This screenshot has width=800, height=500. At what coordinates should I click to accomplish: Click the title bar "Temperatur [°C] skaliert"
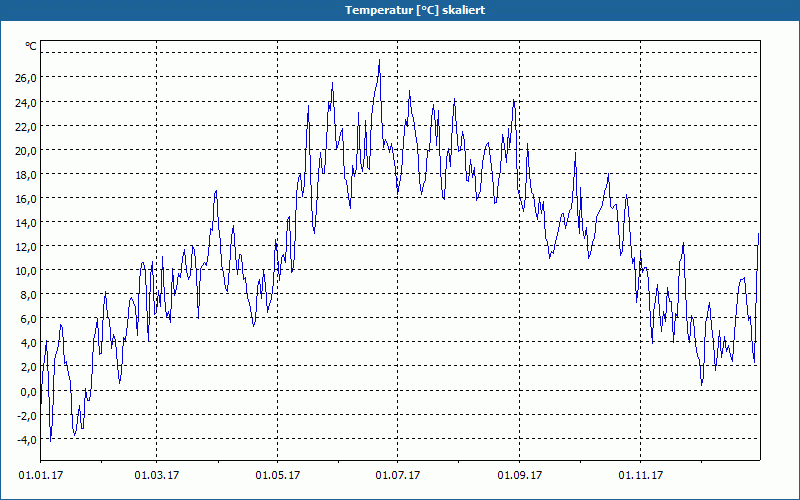click(400, 10)
